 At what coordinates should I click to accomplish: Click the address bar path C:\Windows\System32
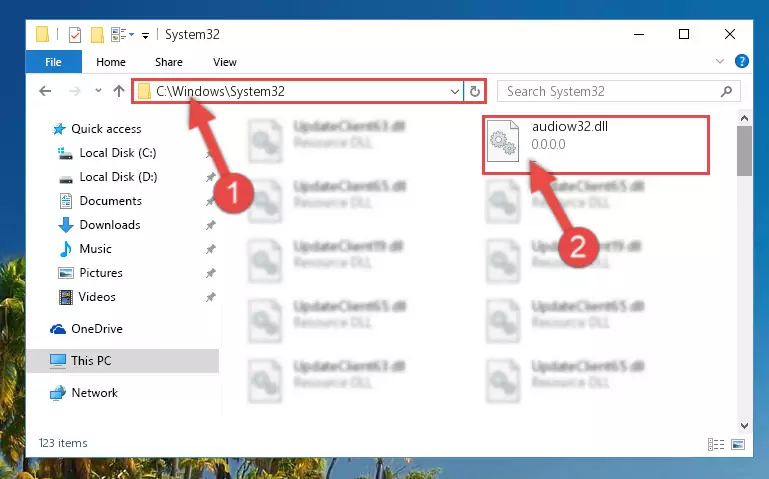click(x=220, y=92)
